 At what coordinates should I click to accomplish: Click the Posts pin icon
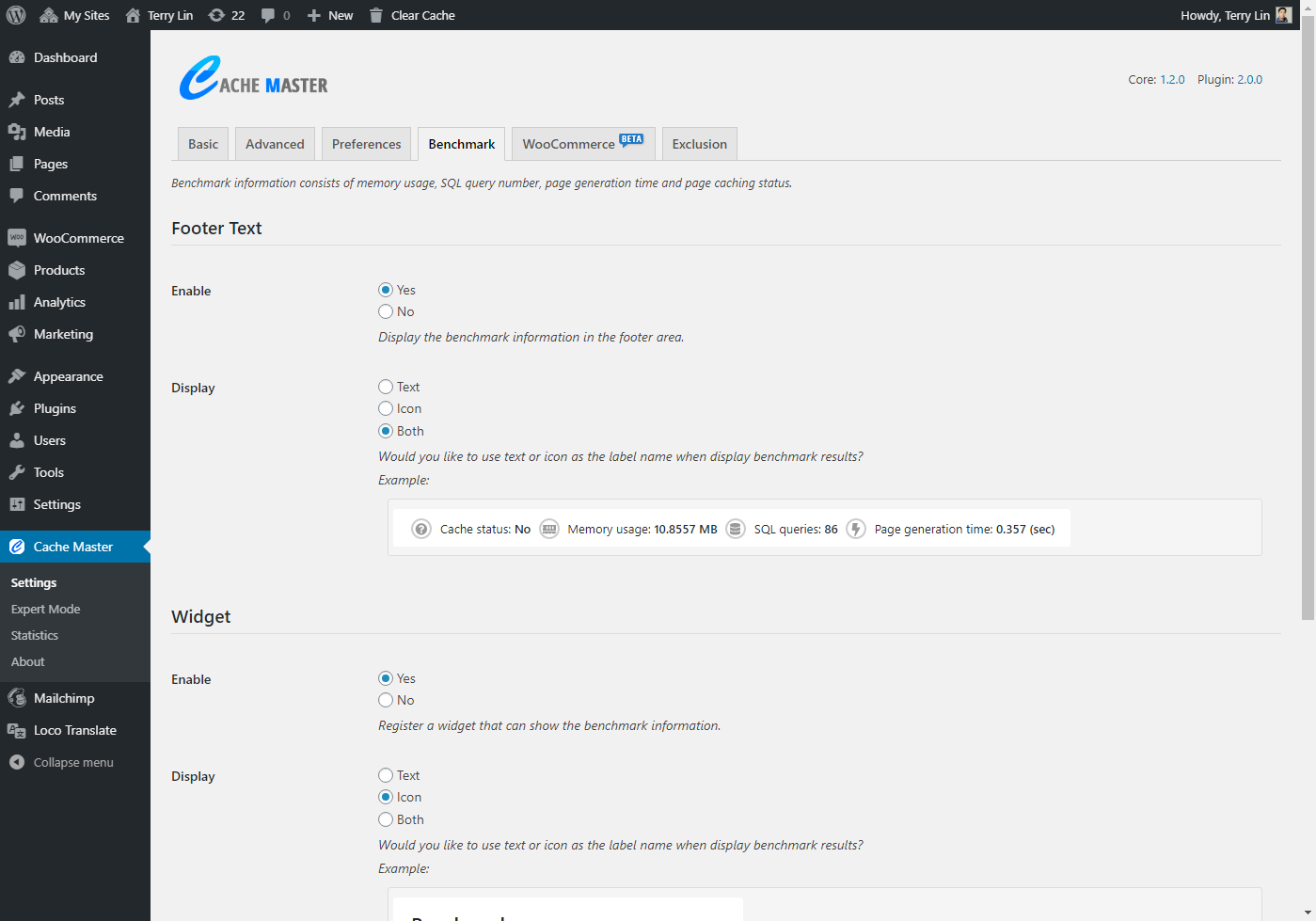(17, 100)
